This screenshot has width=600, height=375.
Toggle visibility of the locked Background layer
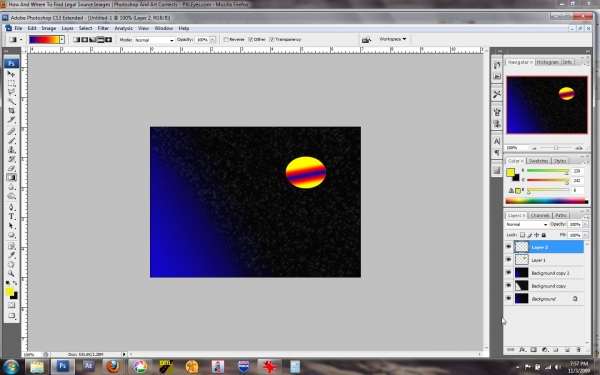(x=509, y=298)
